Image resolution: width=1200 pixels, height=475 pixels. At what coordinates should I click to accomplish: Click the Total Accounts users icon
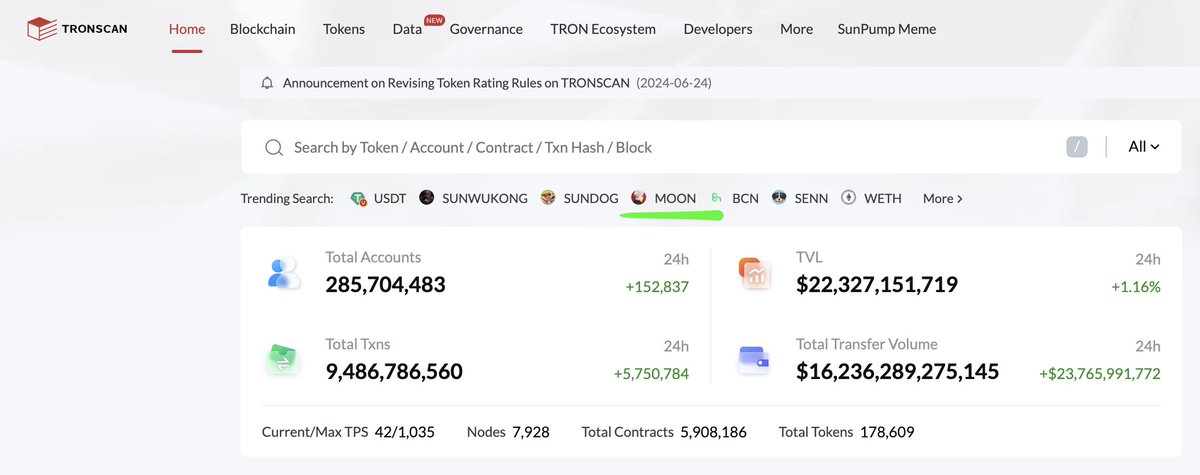284,273
